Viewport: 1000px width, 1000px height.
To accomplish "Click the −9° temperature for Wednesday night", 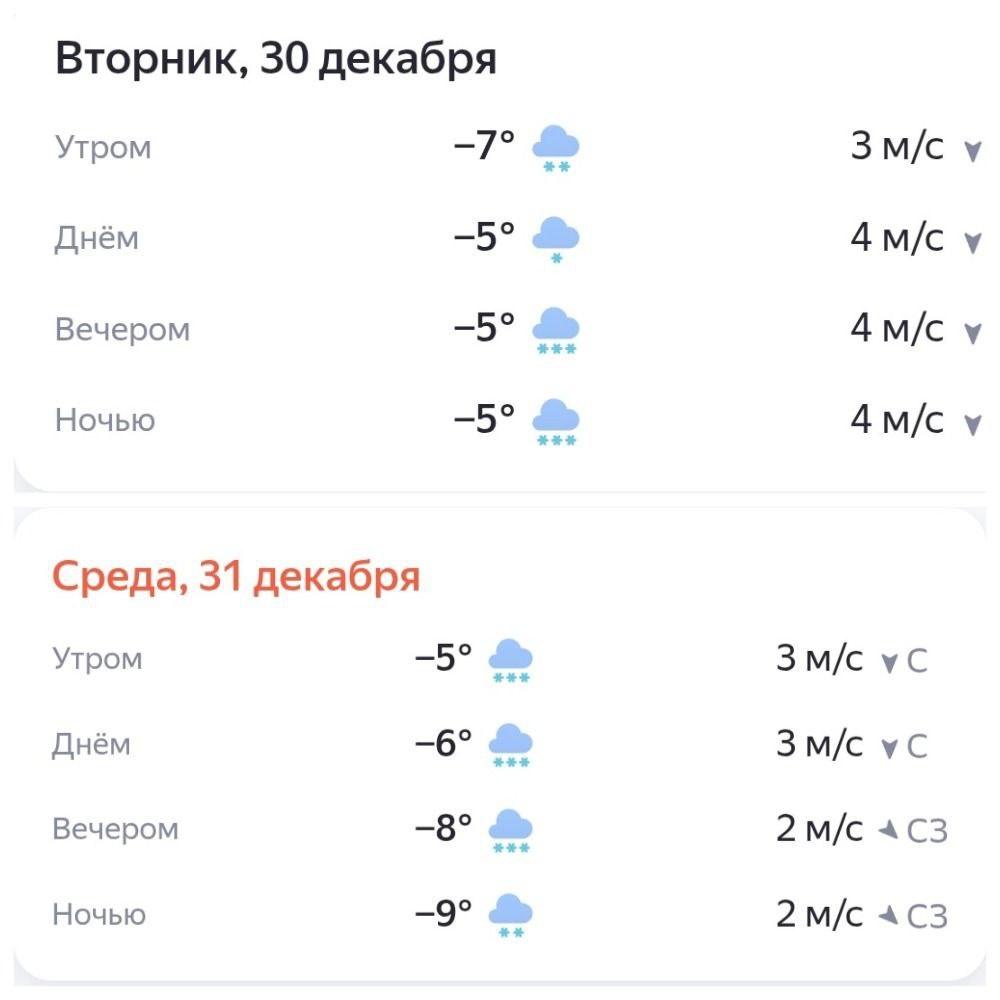I will coord(443,913).
